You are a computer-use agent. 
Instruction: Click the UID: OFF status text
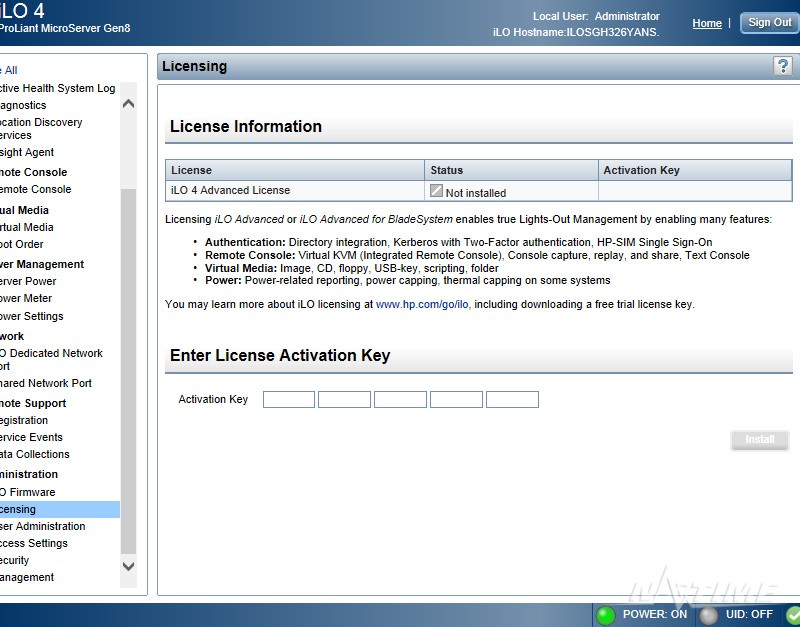tap(749, 614)
